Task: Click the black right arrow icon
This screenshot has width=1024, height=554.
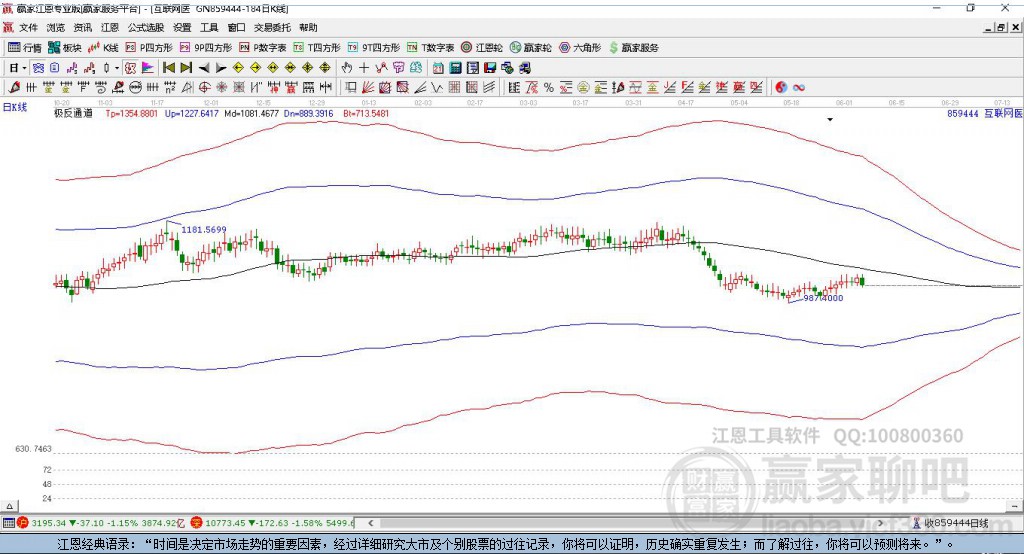Action: pyautogui.click(x=221, y=68)
